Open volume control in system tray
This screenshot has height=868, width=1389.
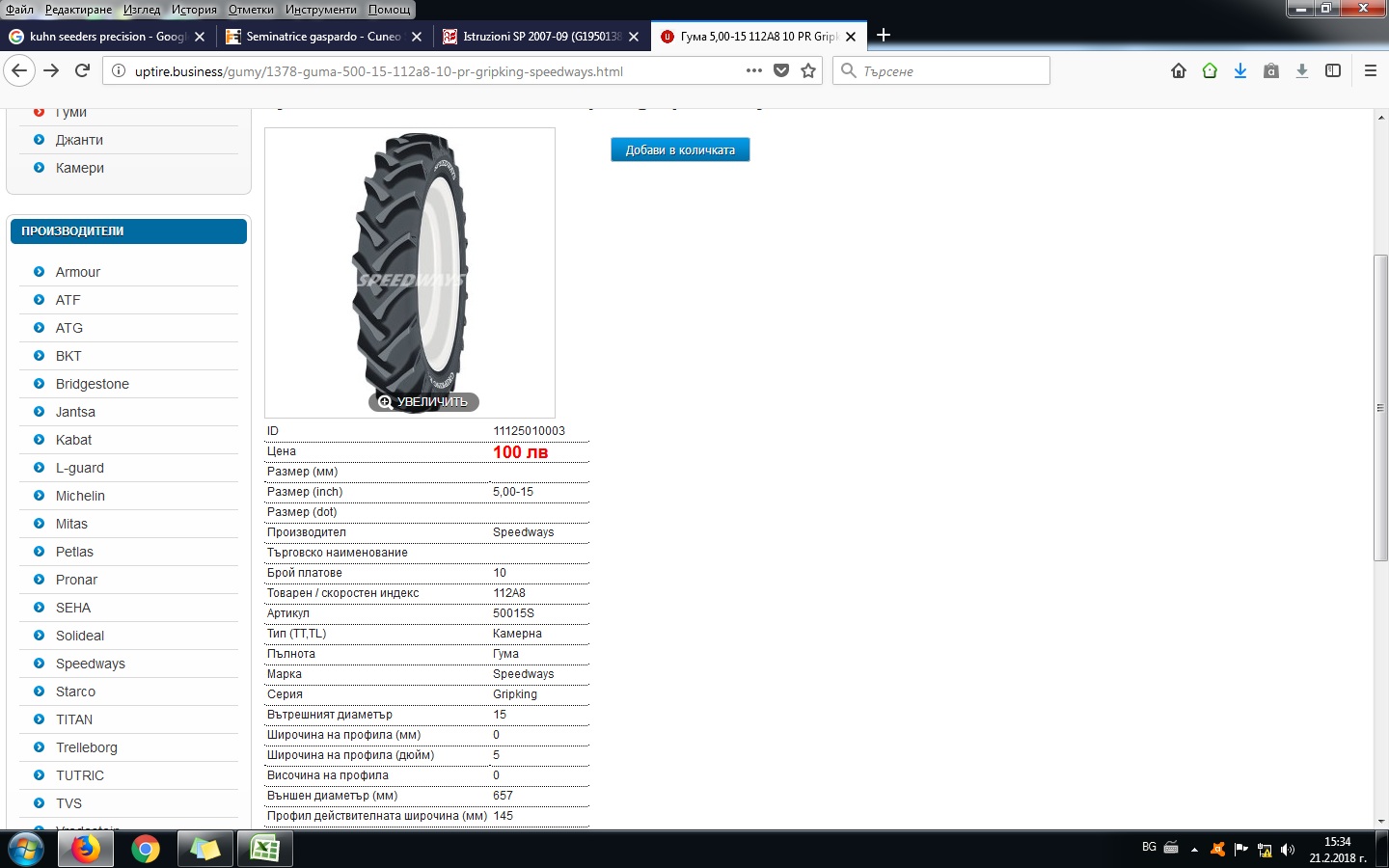coord(1288,850)
